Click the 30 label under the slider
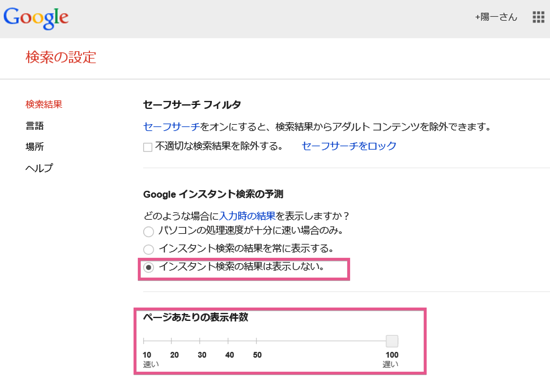550x380 pixels. point(202,355)
